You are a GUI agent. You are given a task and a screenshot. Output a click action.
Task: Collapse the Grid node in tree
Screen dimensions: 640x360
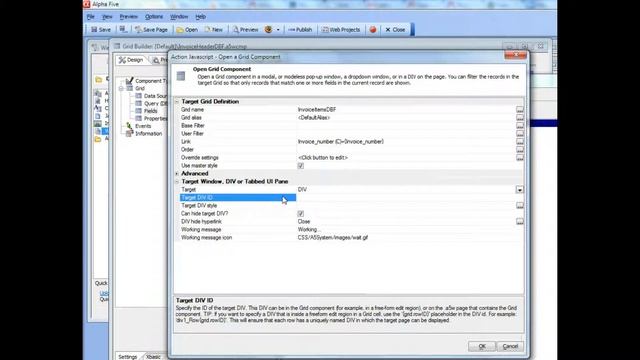pos(121,89)
